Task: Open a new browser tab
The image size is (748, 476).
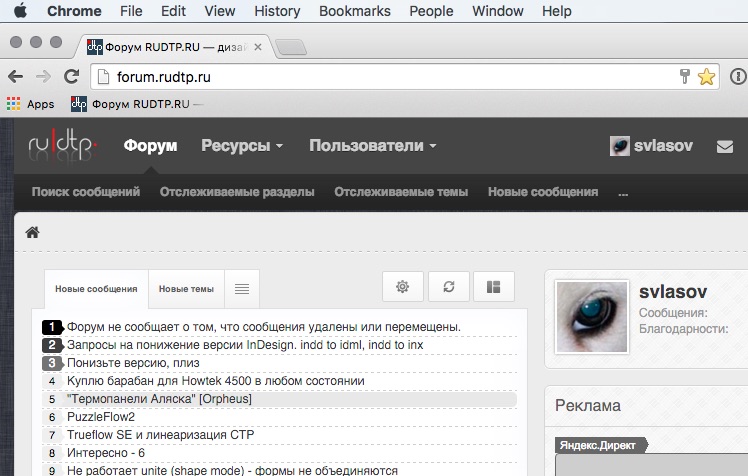Action: pyautogui.click(x=291, y=47)
